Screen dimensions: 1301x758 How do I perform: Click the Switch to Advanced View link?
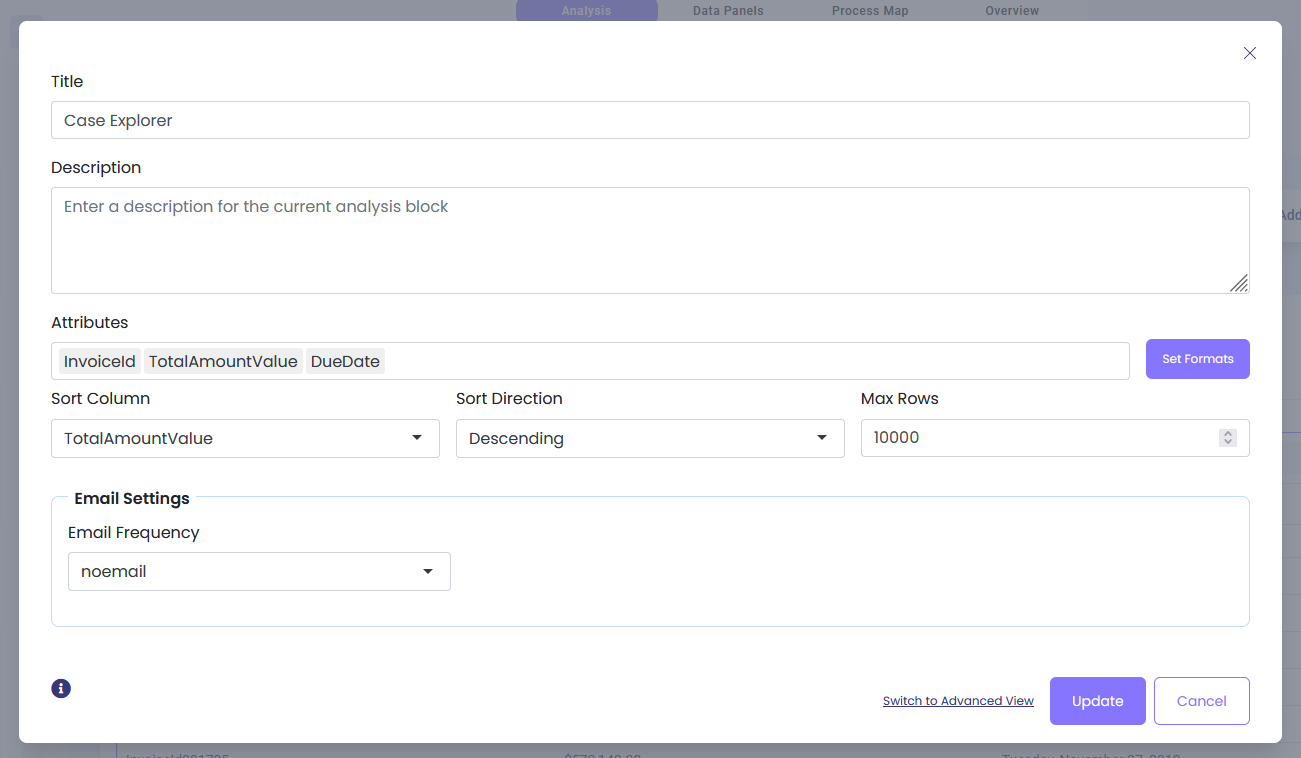click(x=958, y=701)
